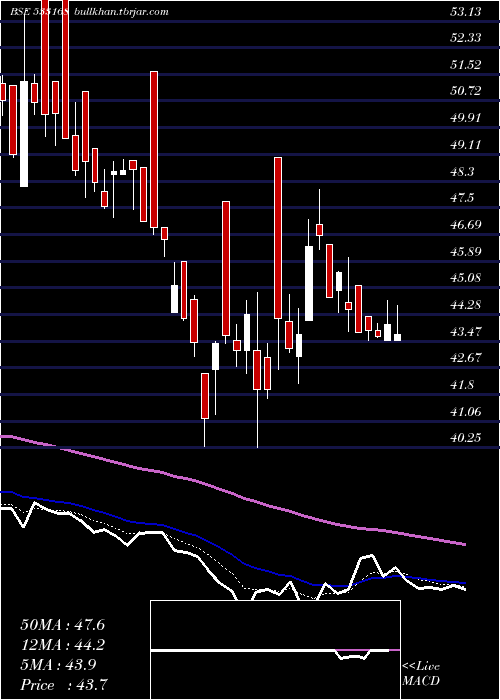Click the 45.08 price axis label
Screen dimensions: 500x700
[x=466, y=278]
